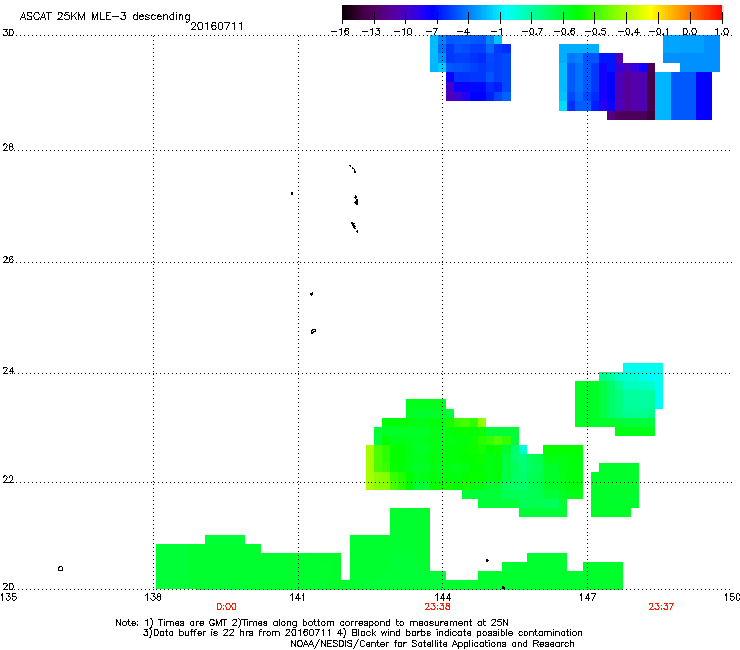Click the latitude axis label '22'
The image size is (740, 650).
coord(8,480)
